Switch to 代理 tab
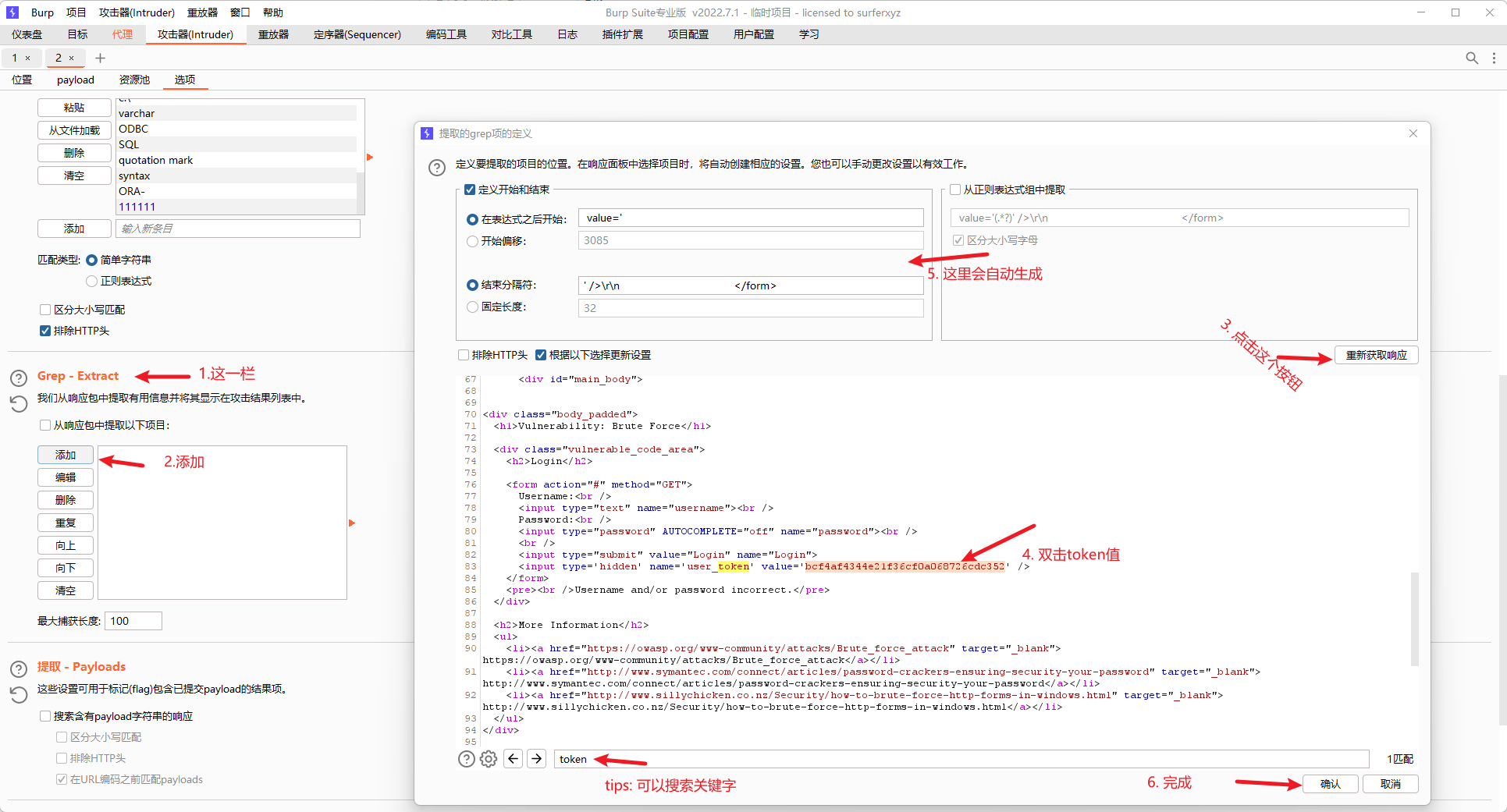The height and width of the screenshot is (812, 1507). [123, 34]
